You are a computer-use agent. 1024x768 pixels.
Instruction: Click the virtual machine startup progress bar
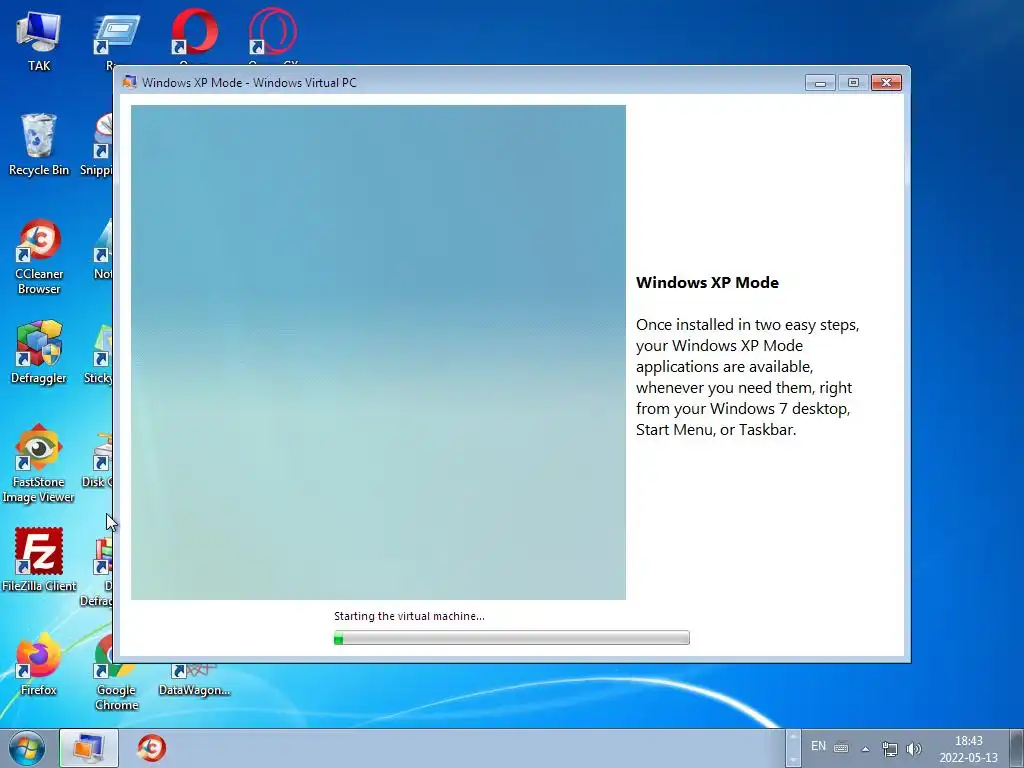pos(511,637)
